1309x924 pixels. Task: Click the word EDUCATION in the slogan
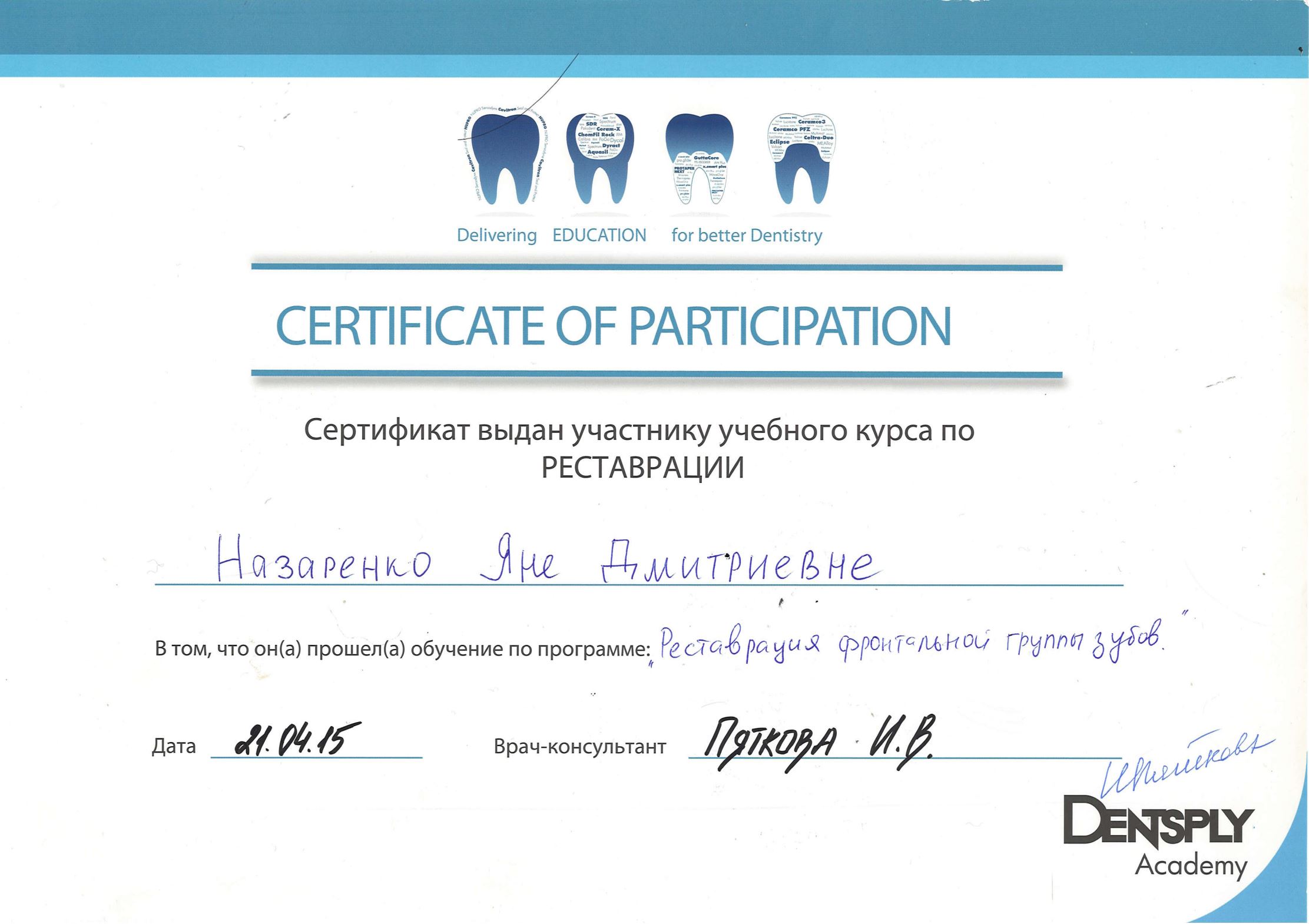click(599, 235)
